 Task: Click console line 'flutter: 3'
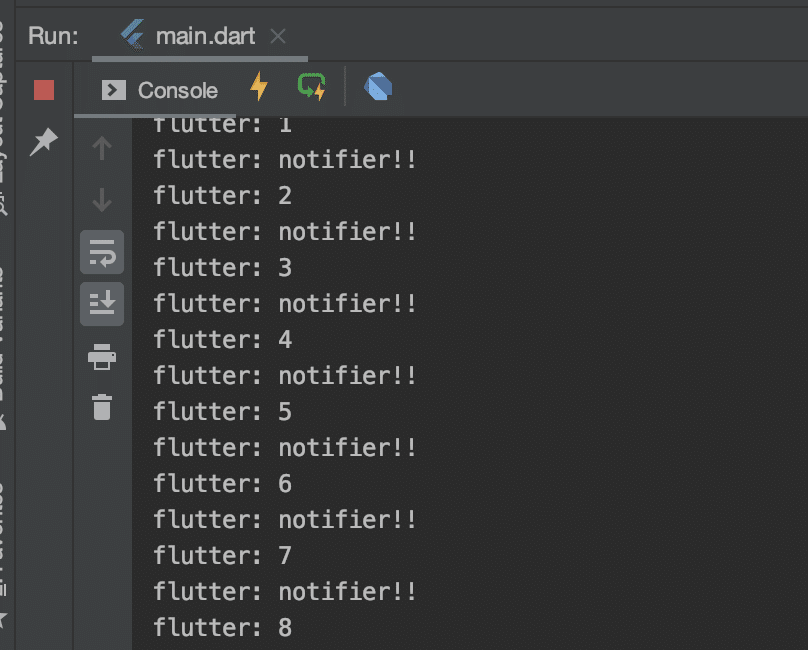pyautogui.click(x=223, y=268)
